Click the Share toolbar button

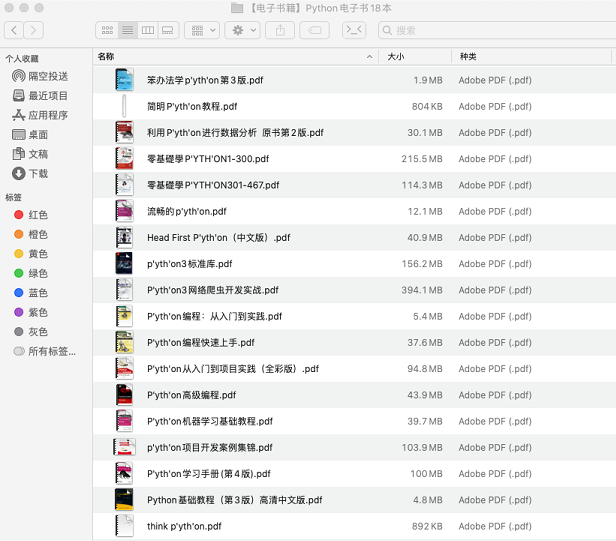pos(280,30)
